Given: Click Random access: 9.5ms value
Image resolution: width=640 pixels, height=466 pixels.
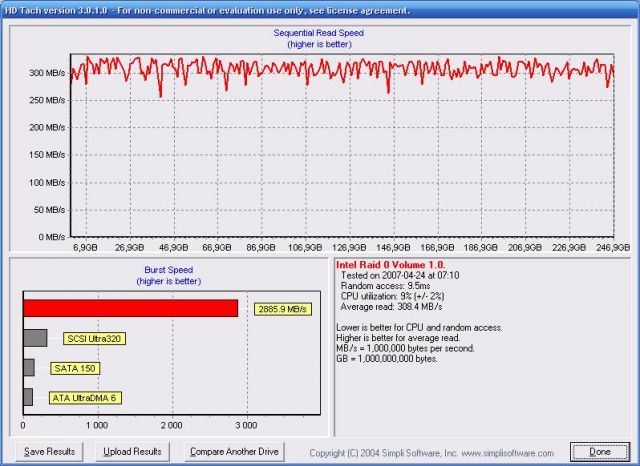Looking at the screenshot, I should [x=385, y=286].
